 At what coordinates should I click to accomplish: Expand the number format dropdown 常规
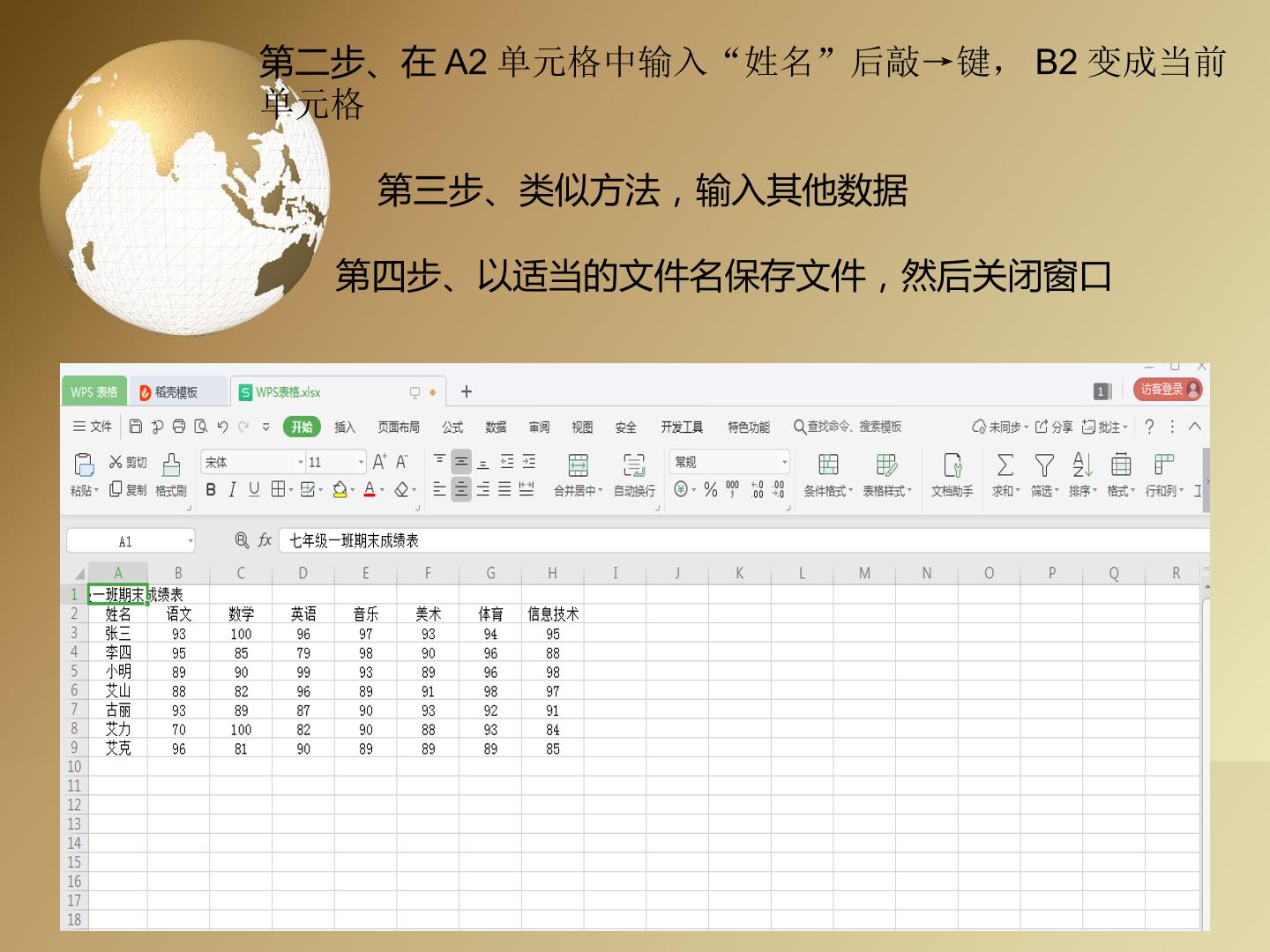click(729, 462)
